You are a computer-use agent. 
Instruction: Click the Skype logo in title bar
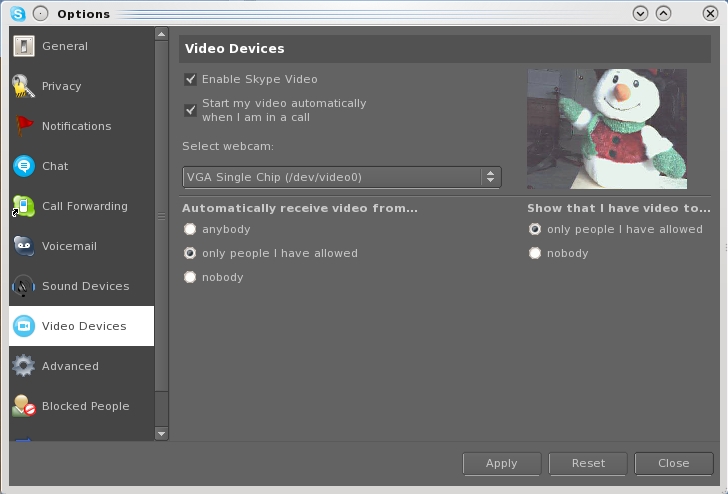[18, 13]
